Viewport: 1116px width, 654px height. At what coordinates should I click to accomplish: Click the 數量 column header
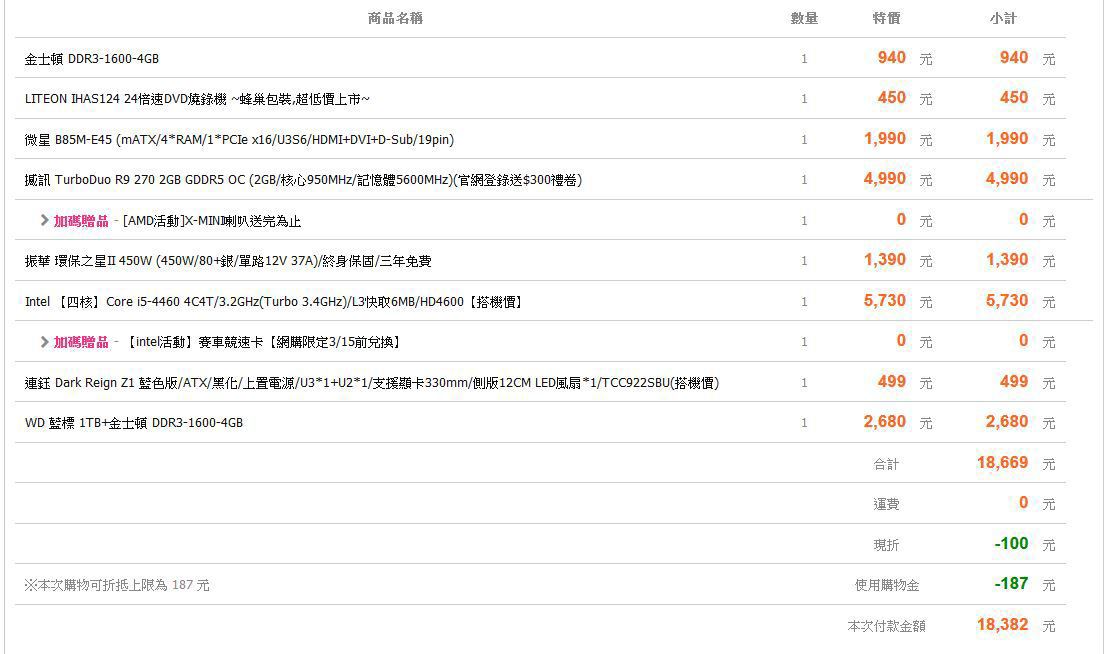coord(804,19)
